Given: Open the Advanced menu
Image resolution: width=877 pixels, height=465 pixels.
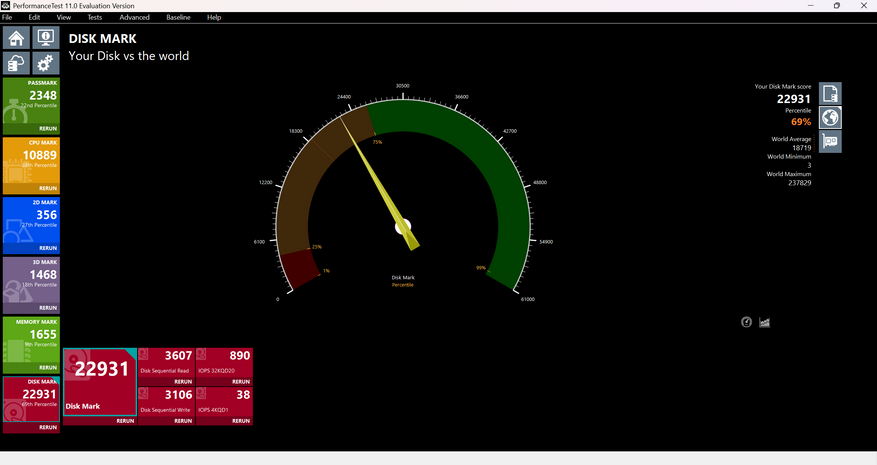Looking at the screenshot, I should coord(134,17).
